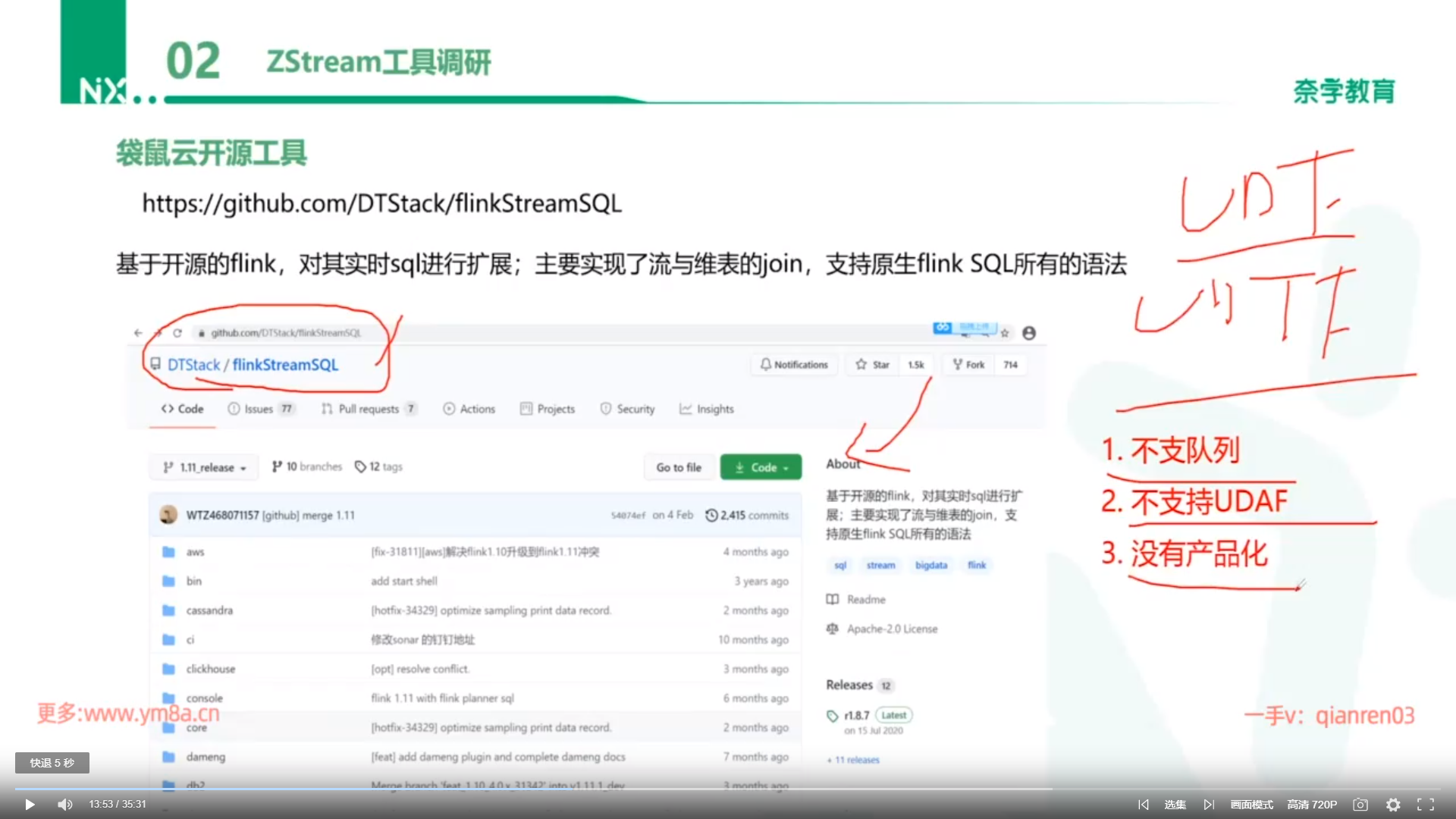The width and height of the screenshot is (1456, 819).
Task: Click the green Code download button
Action: tap(761, 468)
